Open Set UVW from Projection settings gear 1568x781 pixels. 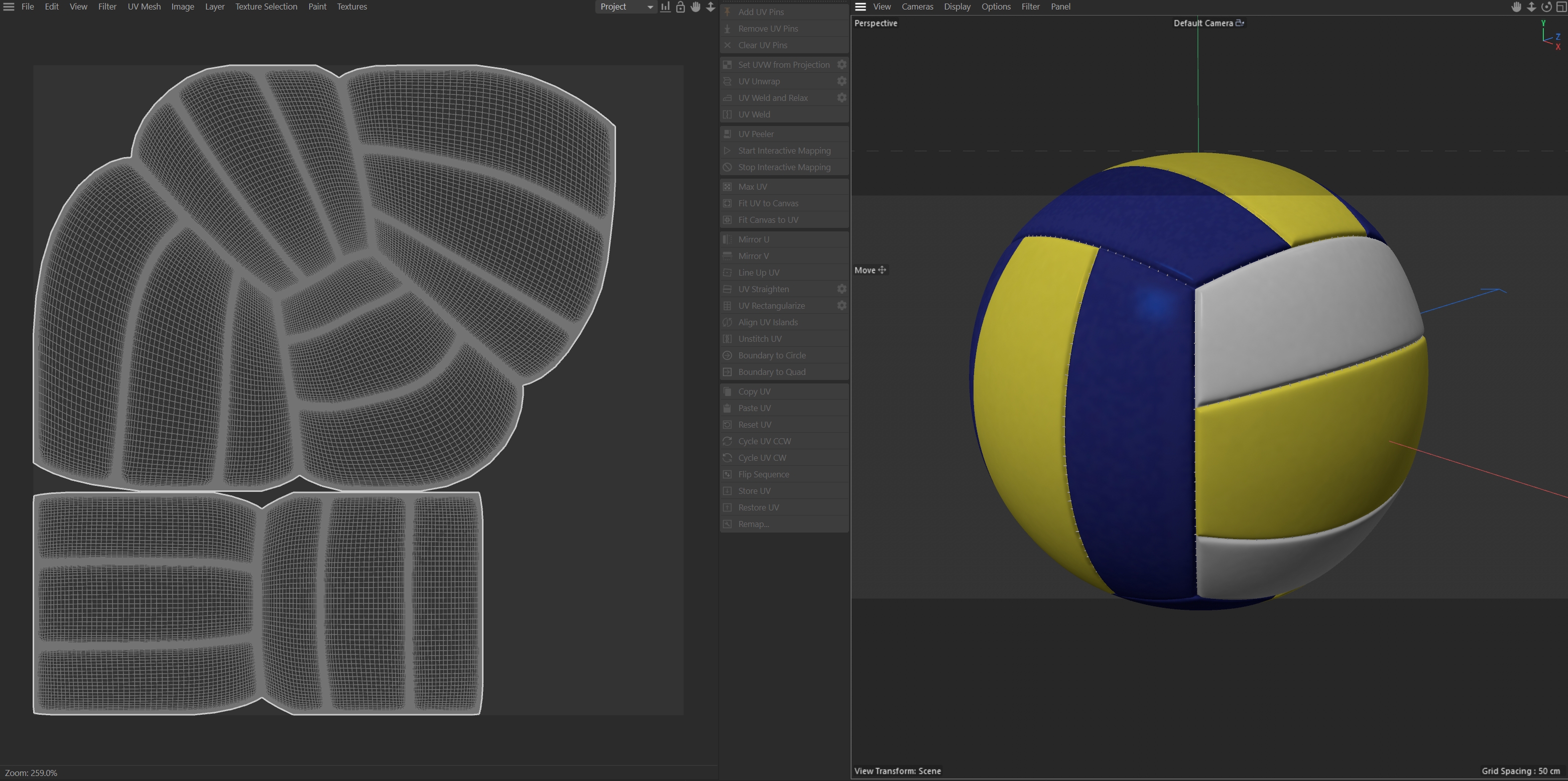pos(841,65)
